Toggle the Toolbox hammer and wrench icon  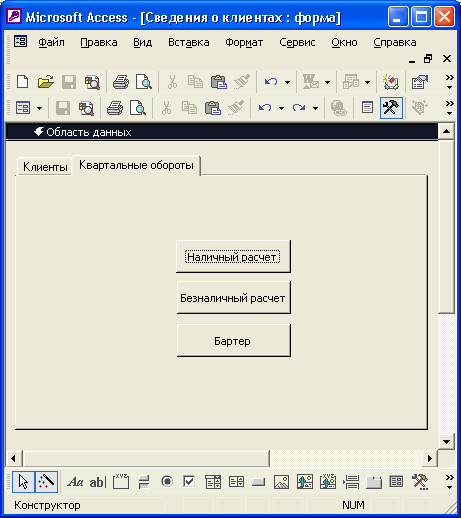click(x=391, y=108)
